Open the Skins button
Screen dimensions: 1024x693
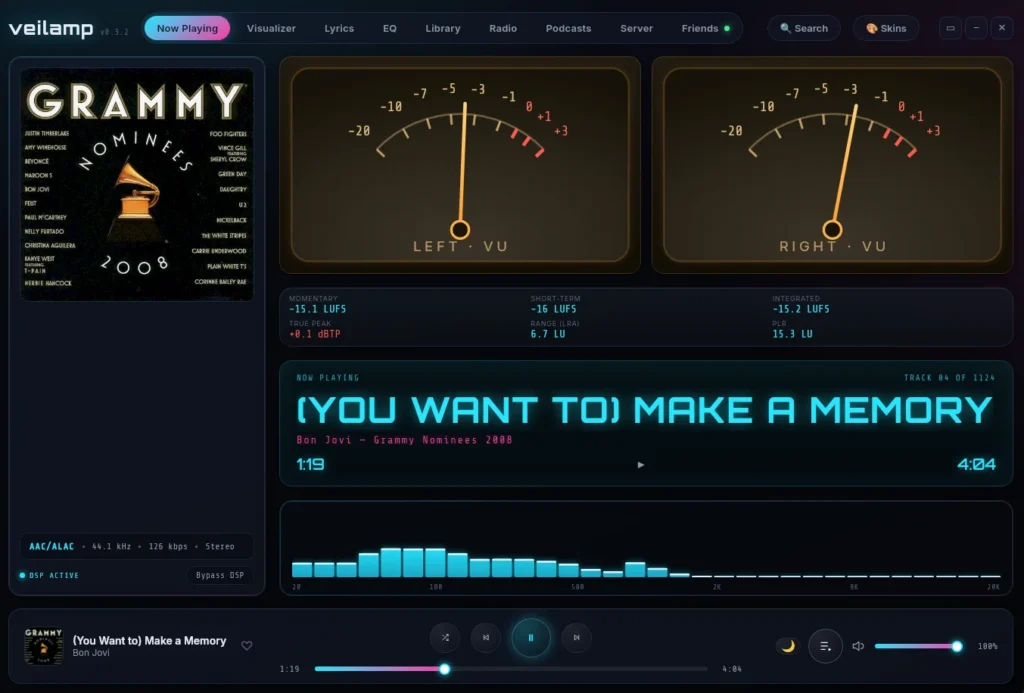point(886,28)
